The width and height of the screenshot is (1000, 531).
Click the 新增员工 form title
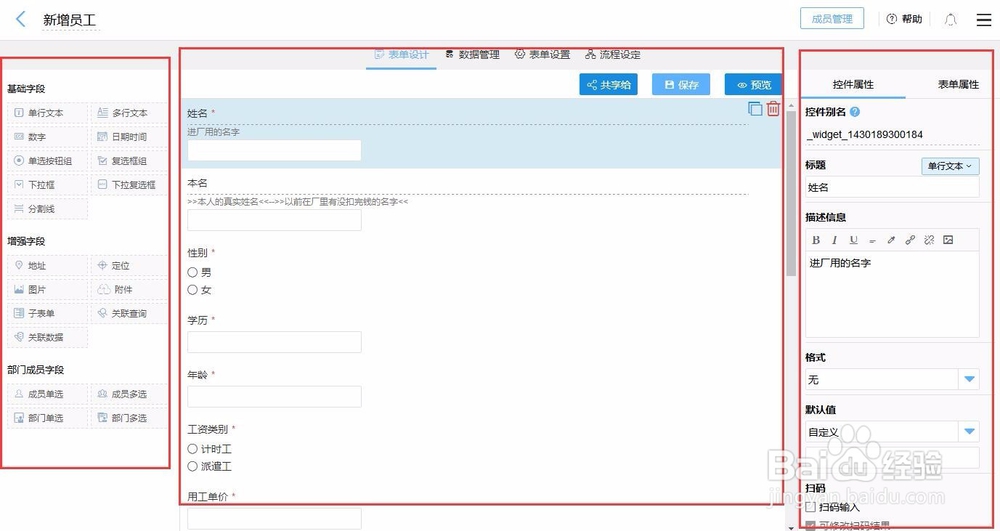70,20
